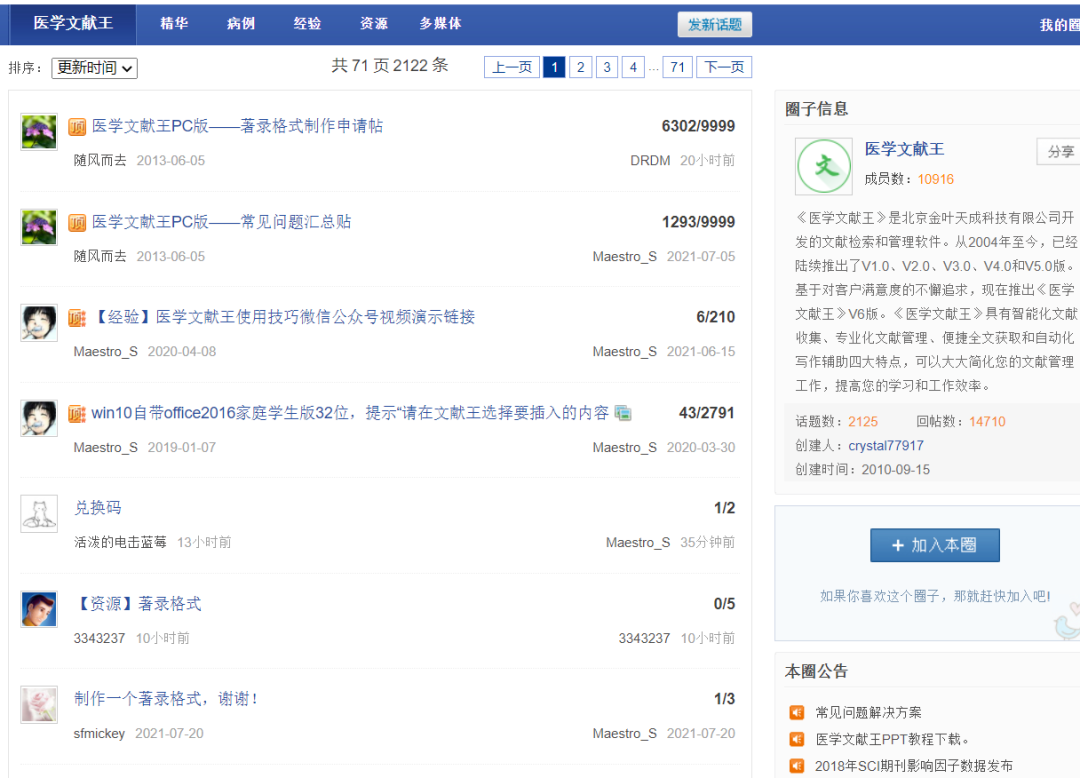Switch to the 资源 tab
Viewport: 1080px width, 778px height.
[x=374, y=23]
